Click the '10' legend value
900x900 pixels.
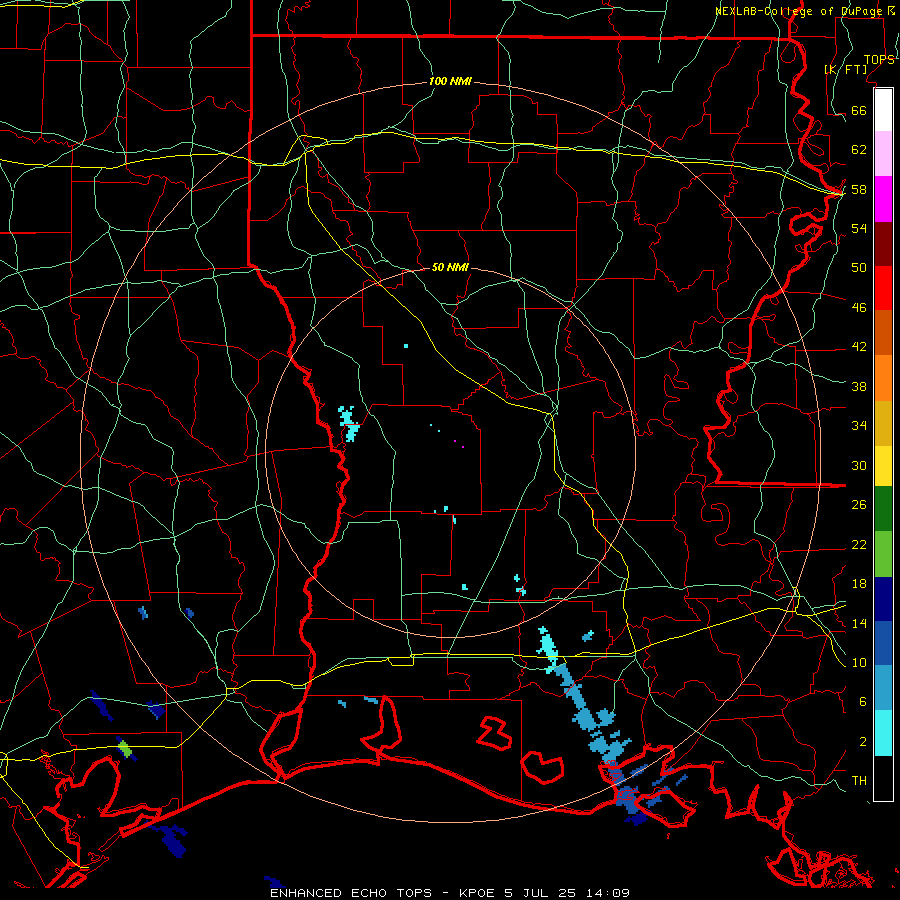tap(859, 663)
